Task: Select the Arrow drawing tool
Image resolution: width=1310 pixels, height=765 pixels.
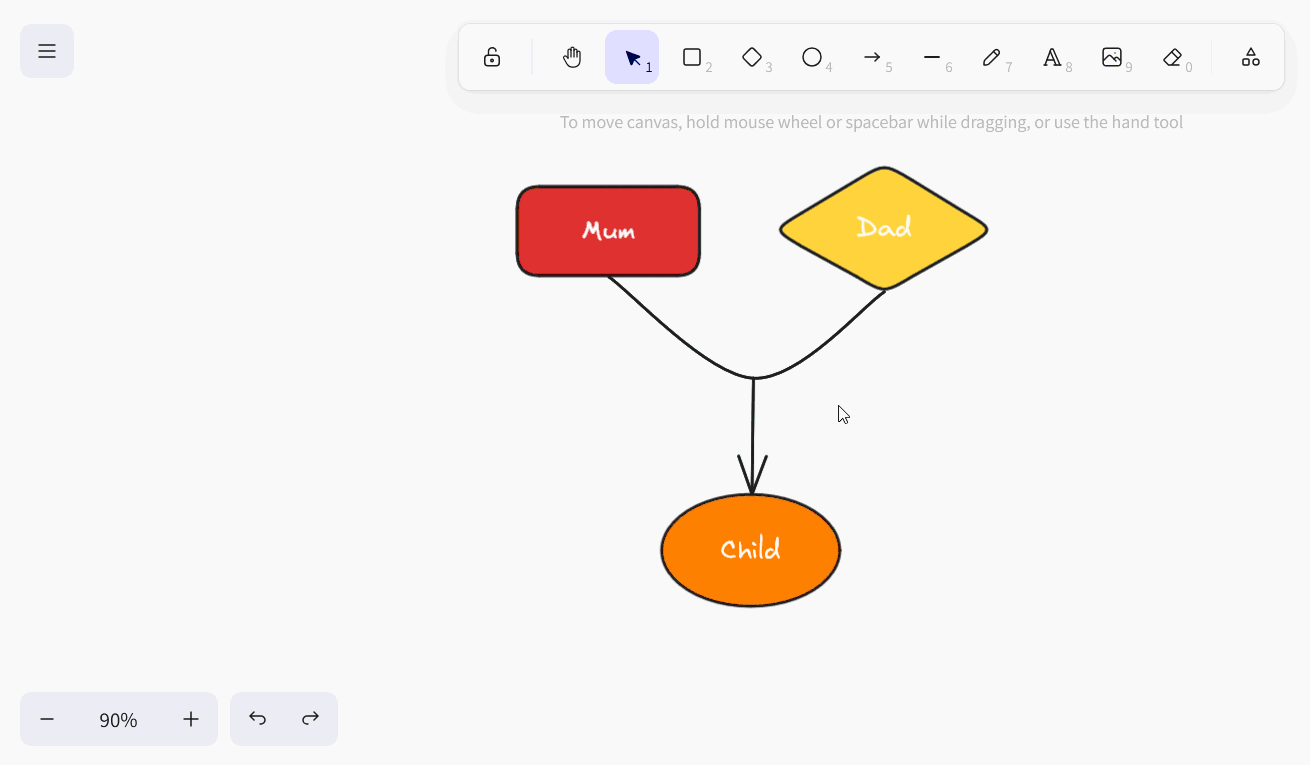Action: 872,57
